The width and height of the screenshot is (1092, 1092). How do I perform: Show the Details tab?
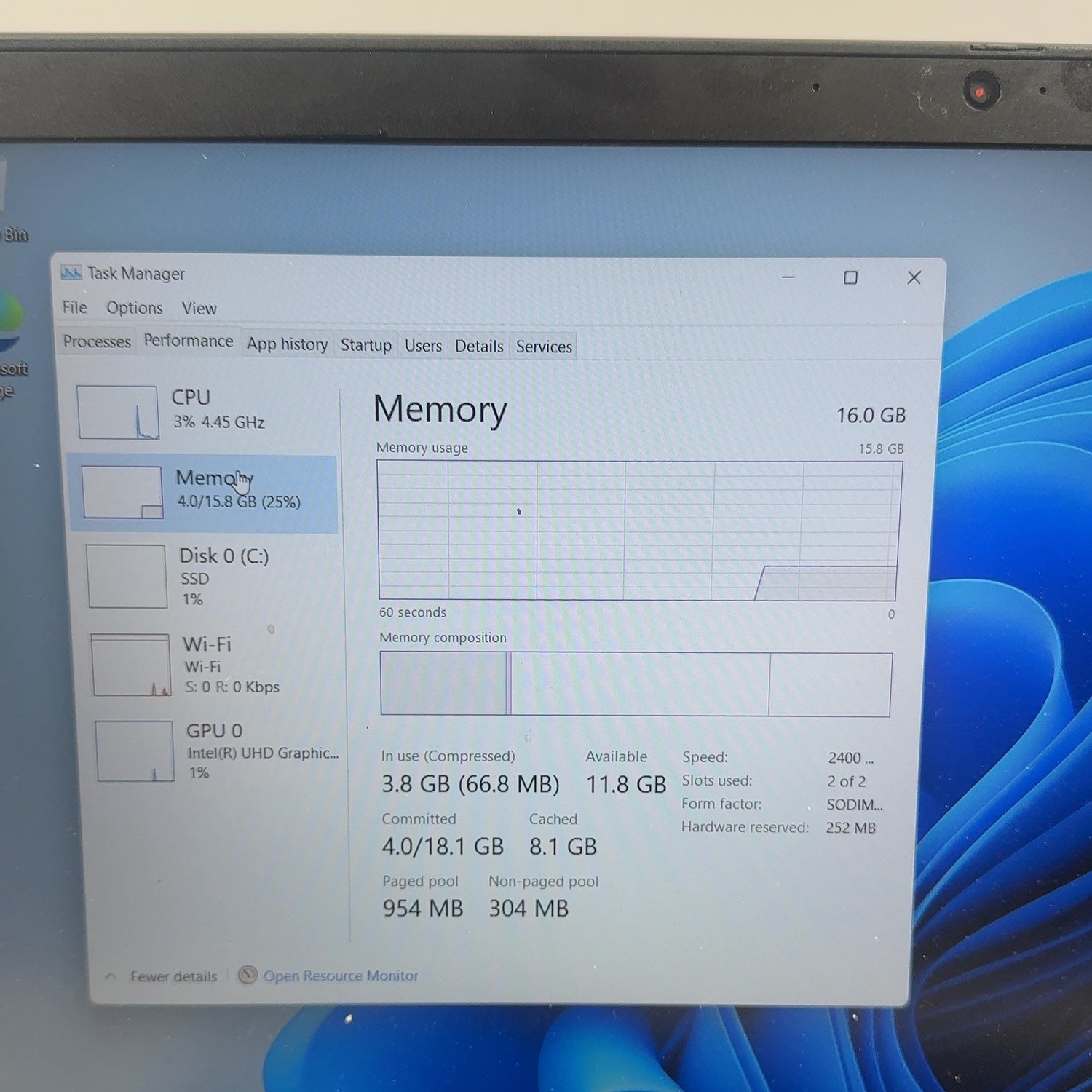tap(479, 347)
